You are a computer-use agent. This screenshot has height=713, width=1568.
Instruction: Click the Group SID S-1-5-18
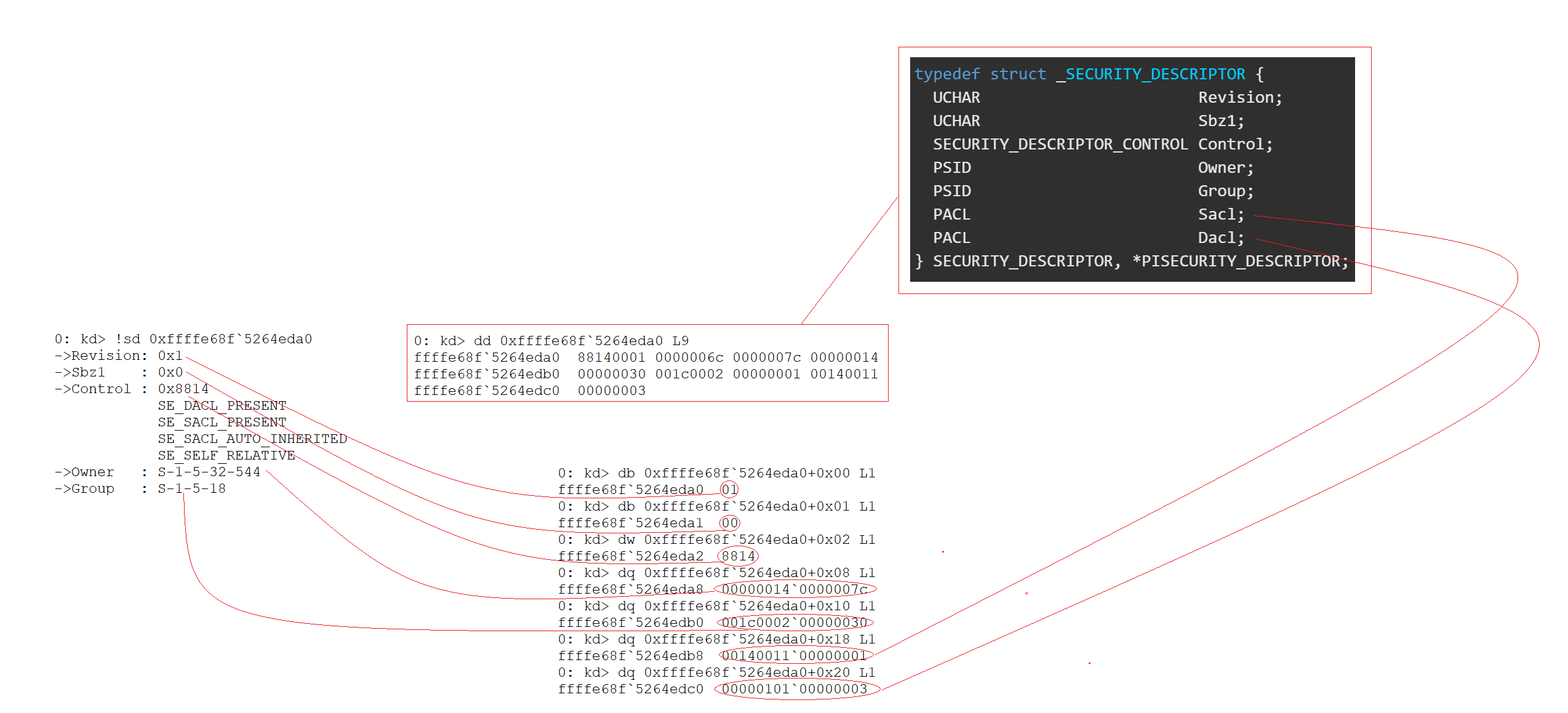tap(191, 488)
